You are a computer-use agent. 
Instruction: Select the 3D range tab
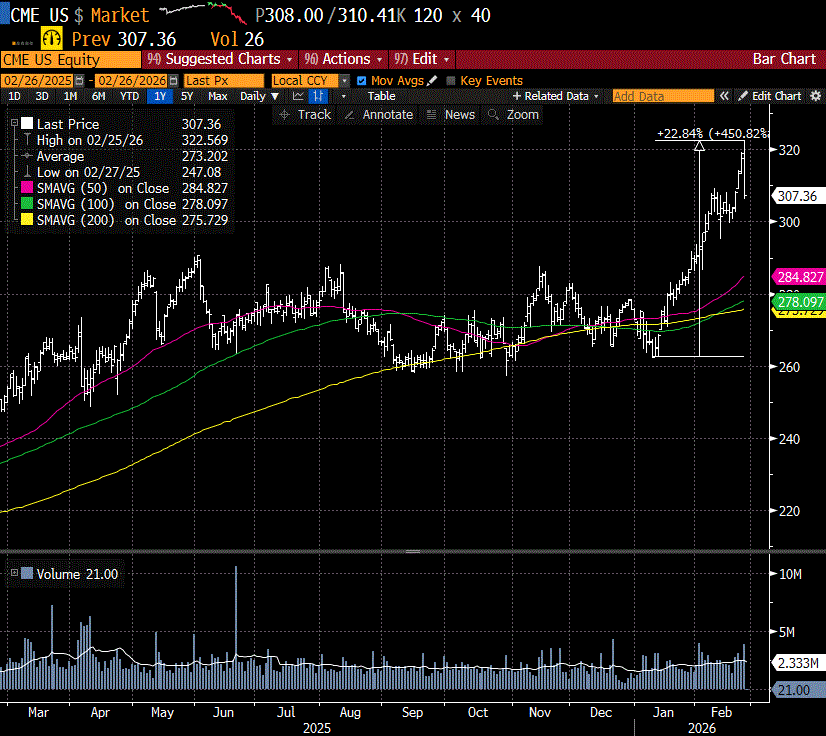tap(42, 96)
